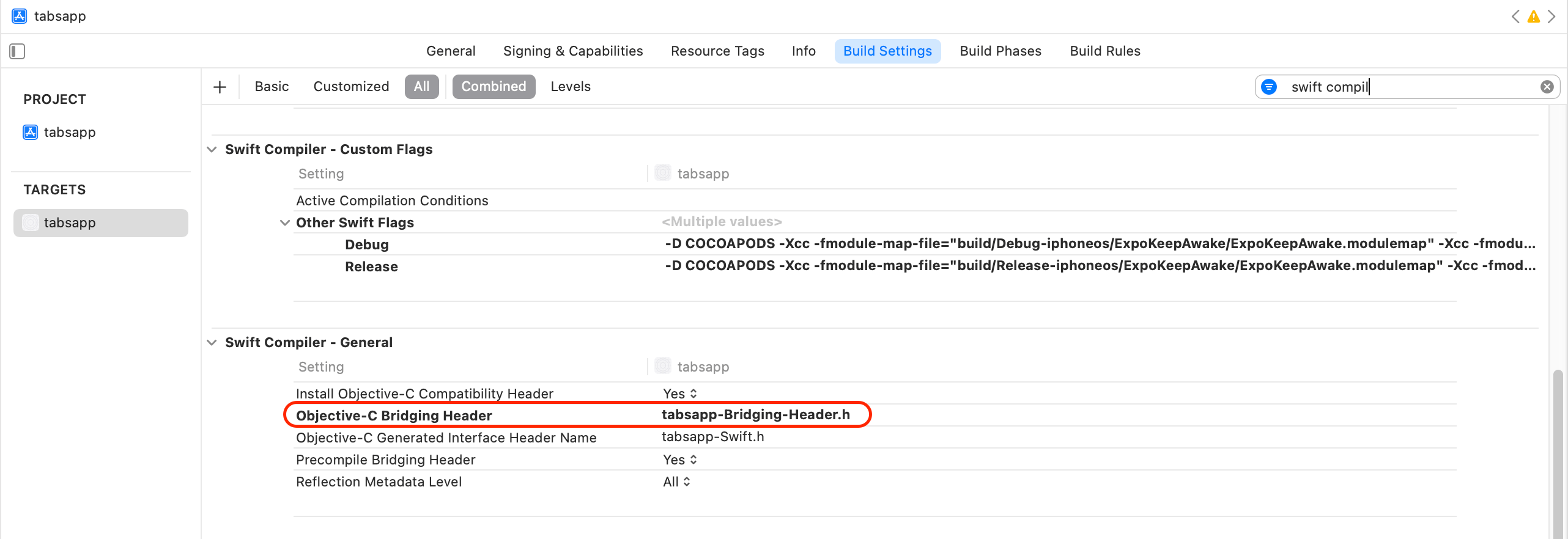Open the Build Phases tab
The image size is (1568, 539).
tap(1000, 51)
